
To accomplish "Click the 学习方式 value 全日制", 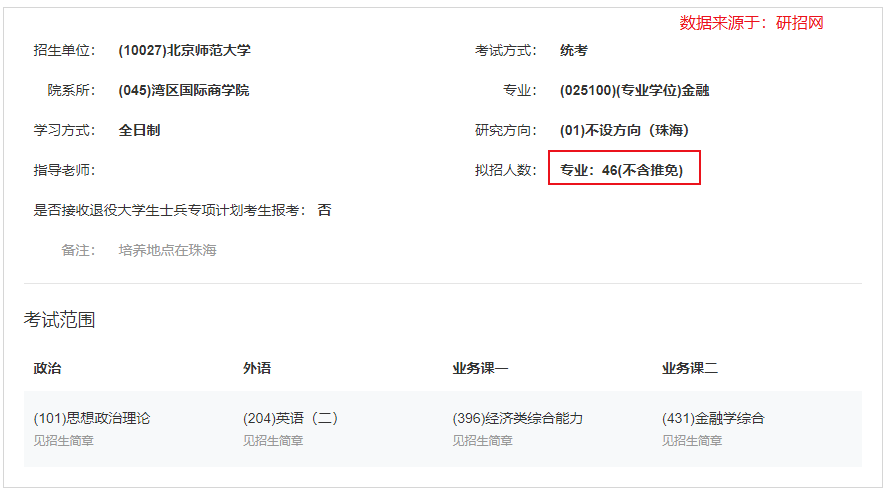I will [139, 131].
